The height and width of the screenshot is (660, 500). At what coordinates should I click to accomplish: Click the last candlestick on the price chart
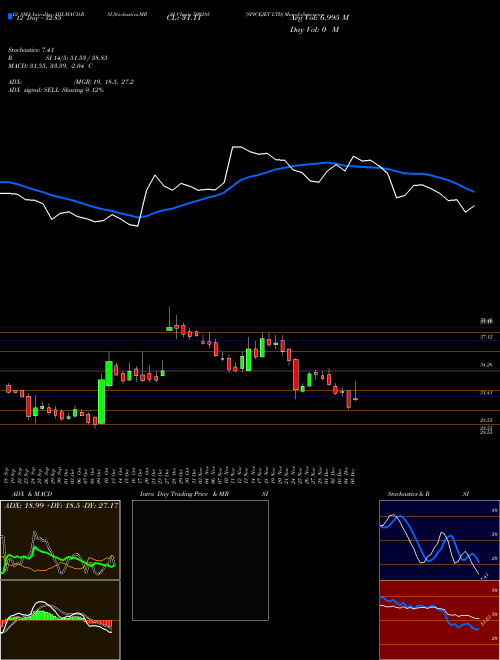[355, 397]
